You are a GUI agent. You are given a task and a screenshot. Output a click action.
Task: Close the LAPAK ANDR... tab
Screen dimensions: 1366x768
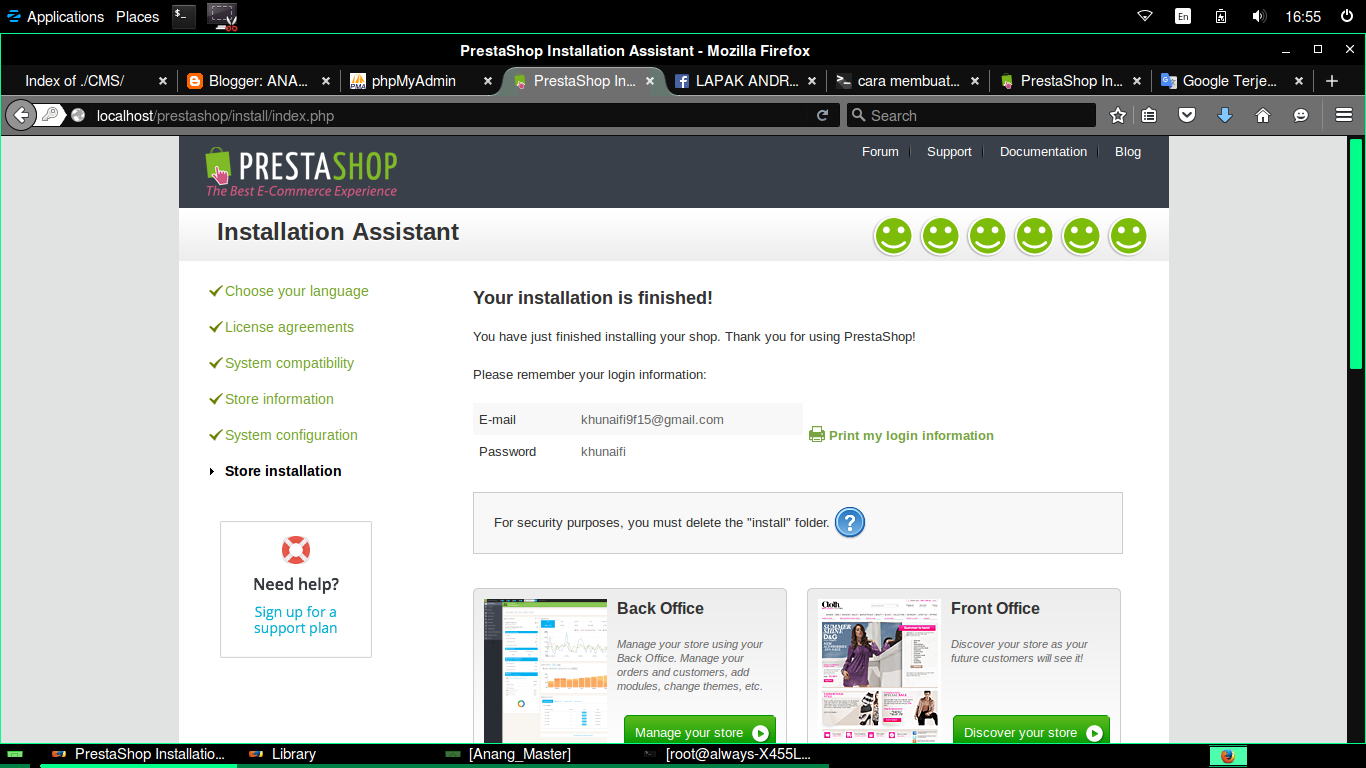click(x=812, y=81)
